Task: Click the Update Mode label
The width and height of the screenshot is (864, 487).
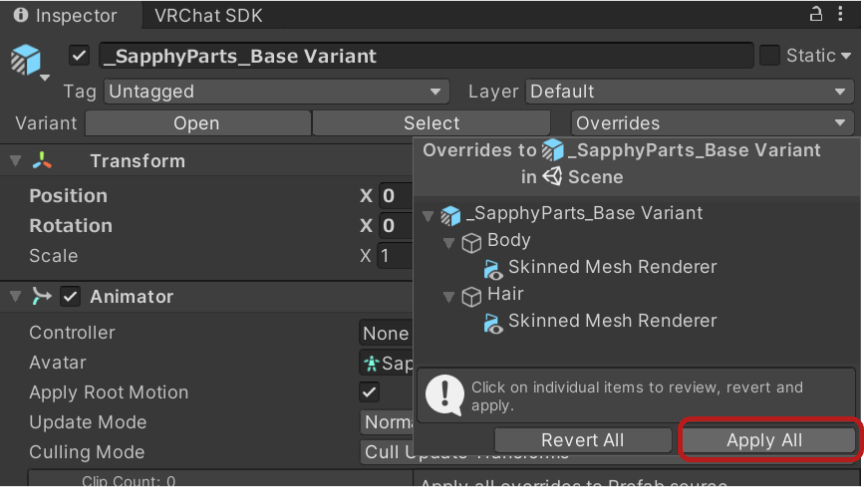Action: [x=88, y=422]
